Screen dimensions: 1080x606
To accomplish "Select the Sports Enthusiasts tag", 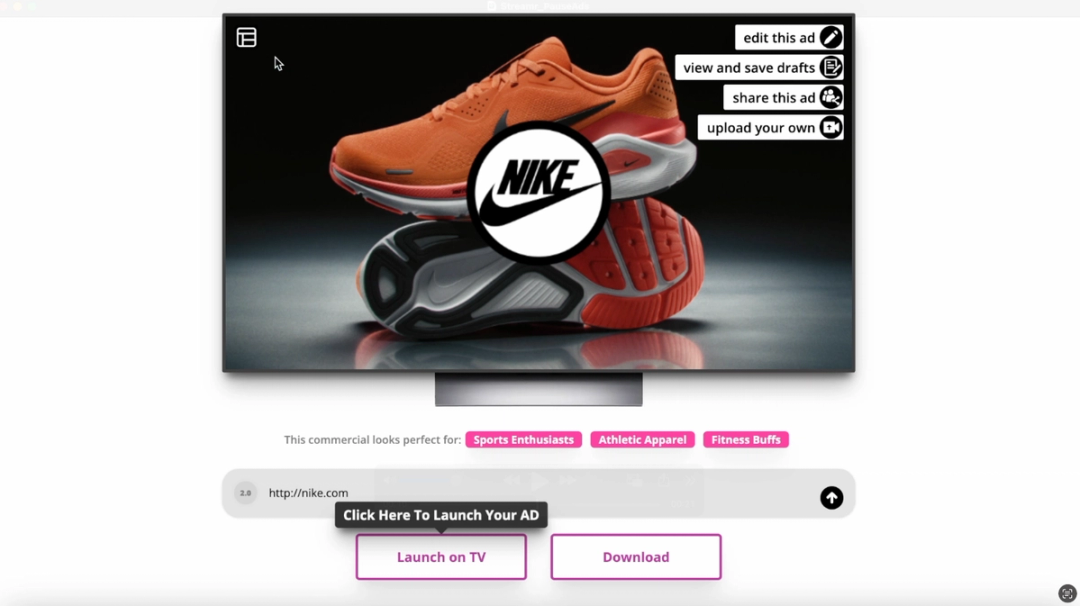I will click(x=523, y=439).
